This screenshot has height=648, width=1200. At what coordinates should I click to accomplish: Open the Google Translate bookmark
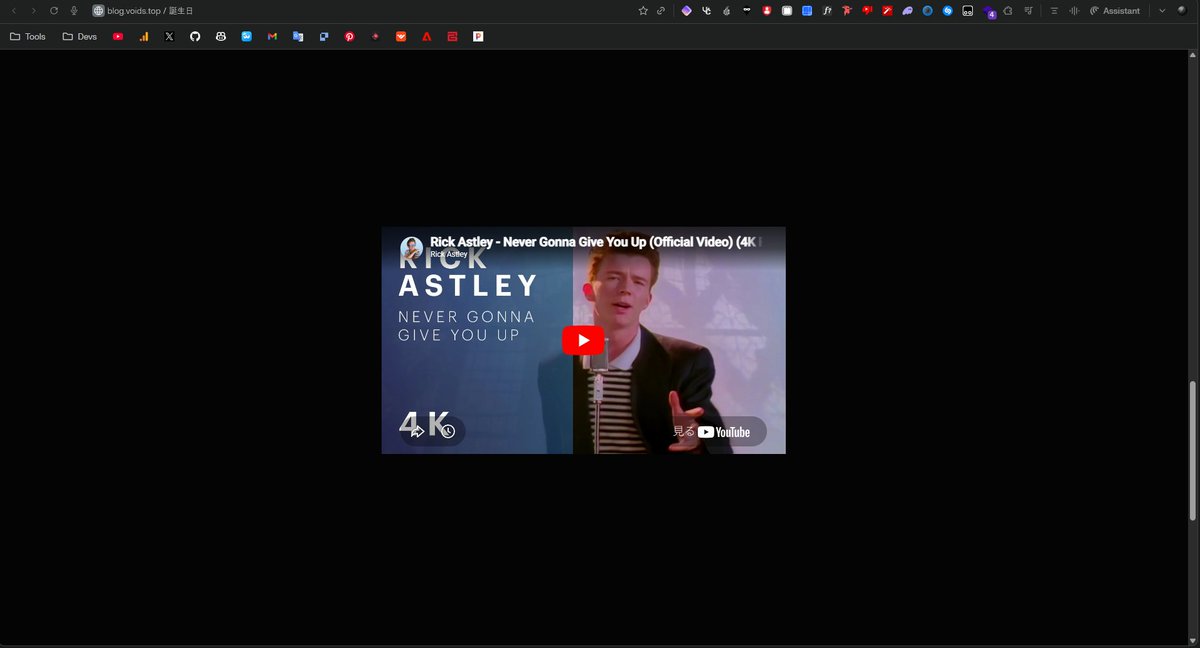[x=298, y=36]
